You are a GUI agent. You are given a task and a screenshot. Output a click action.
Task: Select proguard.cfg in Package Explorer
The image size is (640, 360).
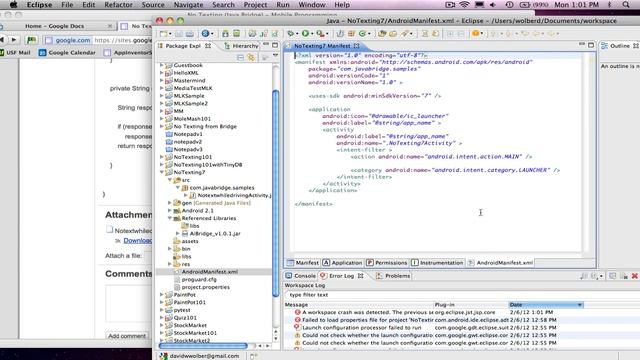click(199, 279)
